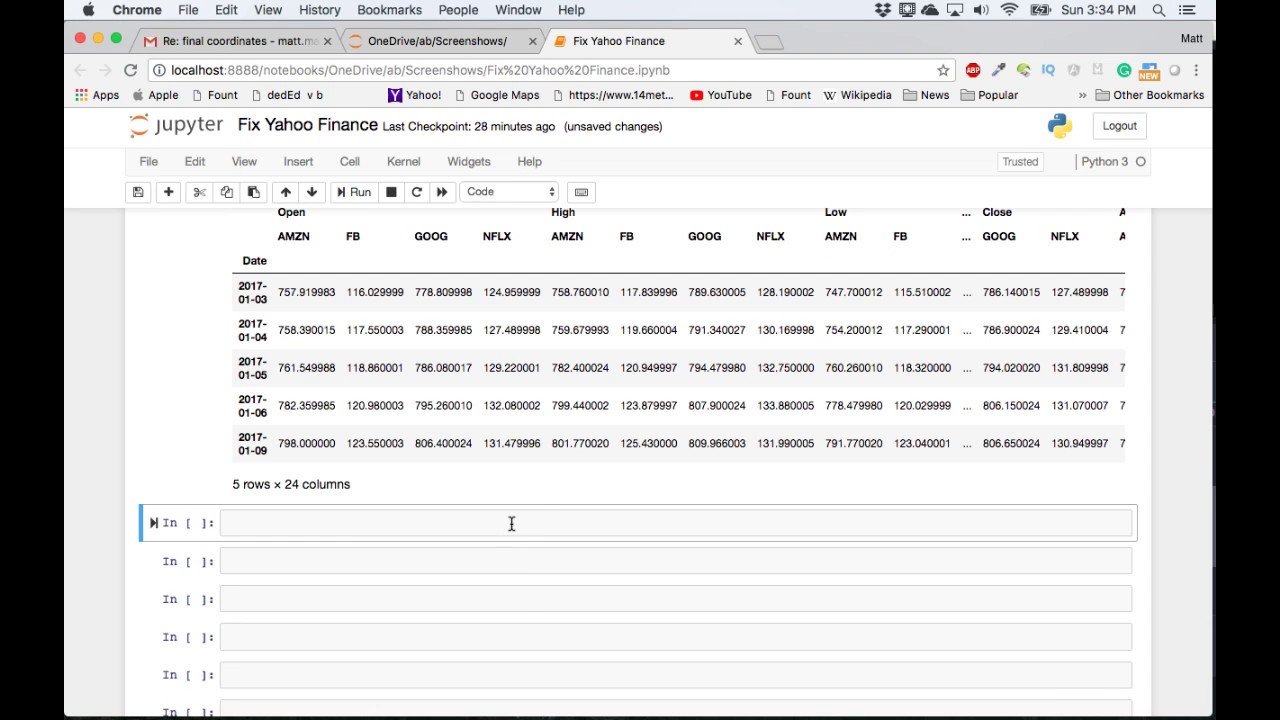The image size is (1280, 720).
Task: Open the Bookmarks menu in macOS menu bar
Action: (x=389, y=10)
